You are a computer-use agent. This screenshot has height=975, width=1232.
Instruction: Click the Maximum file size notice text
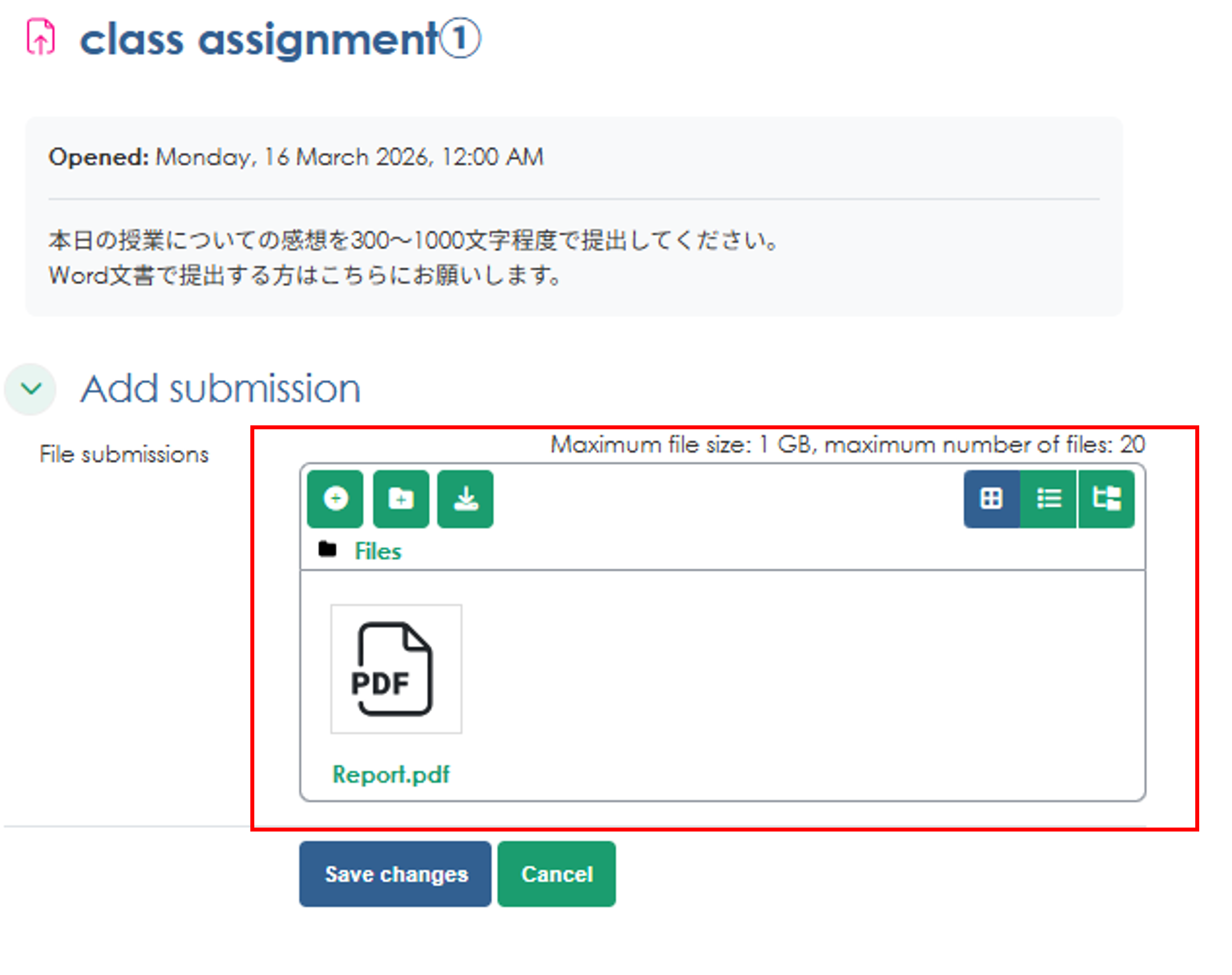(847, 444)
